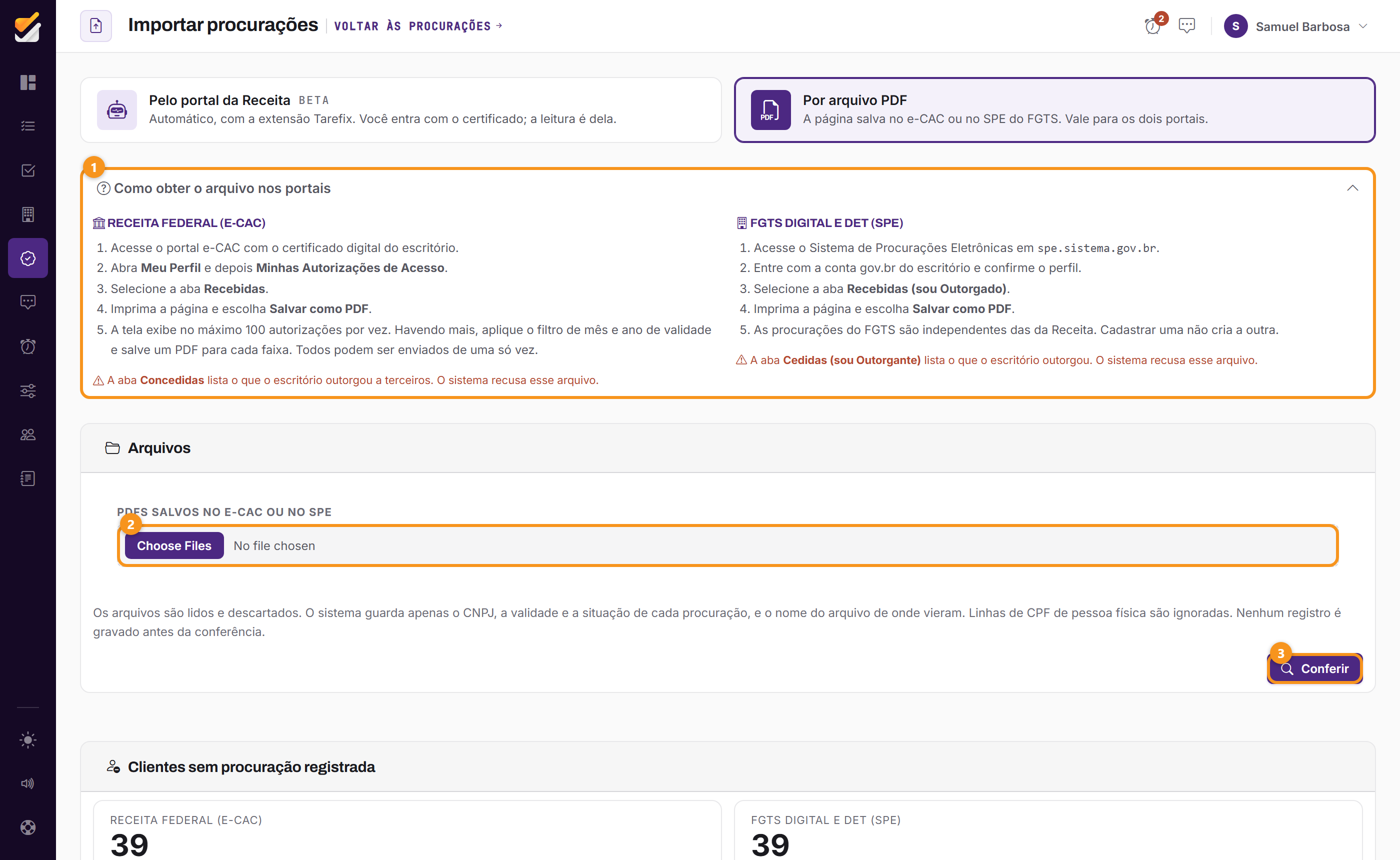Viewport: 1400px width, 860px height.
Task: Open the building companies icon in sidebar
Action: 28,214
